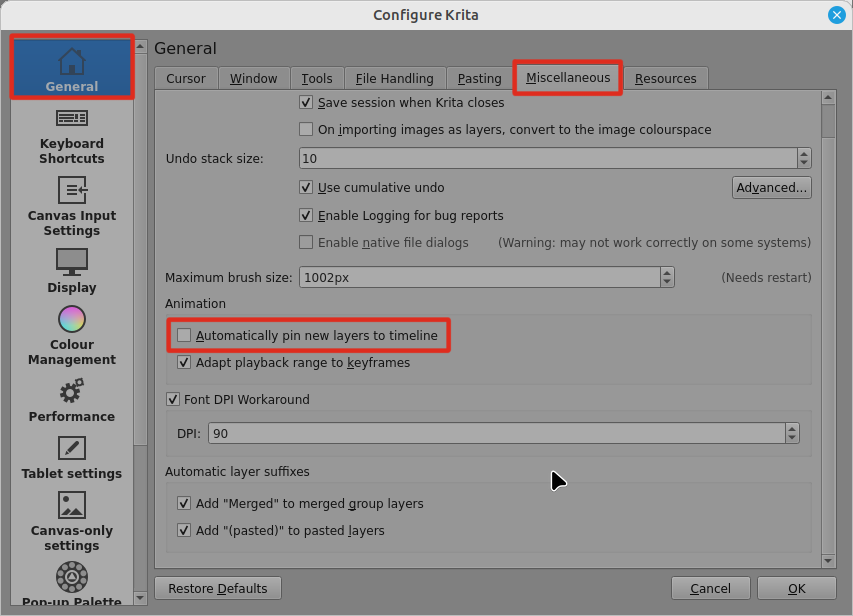The height and width of the screenshot is (616, 853).
Task: Decrease Maximum brush size with down arrow
Action: 667,282
